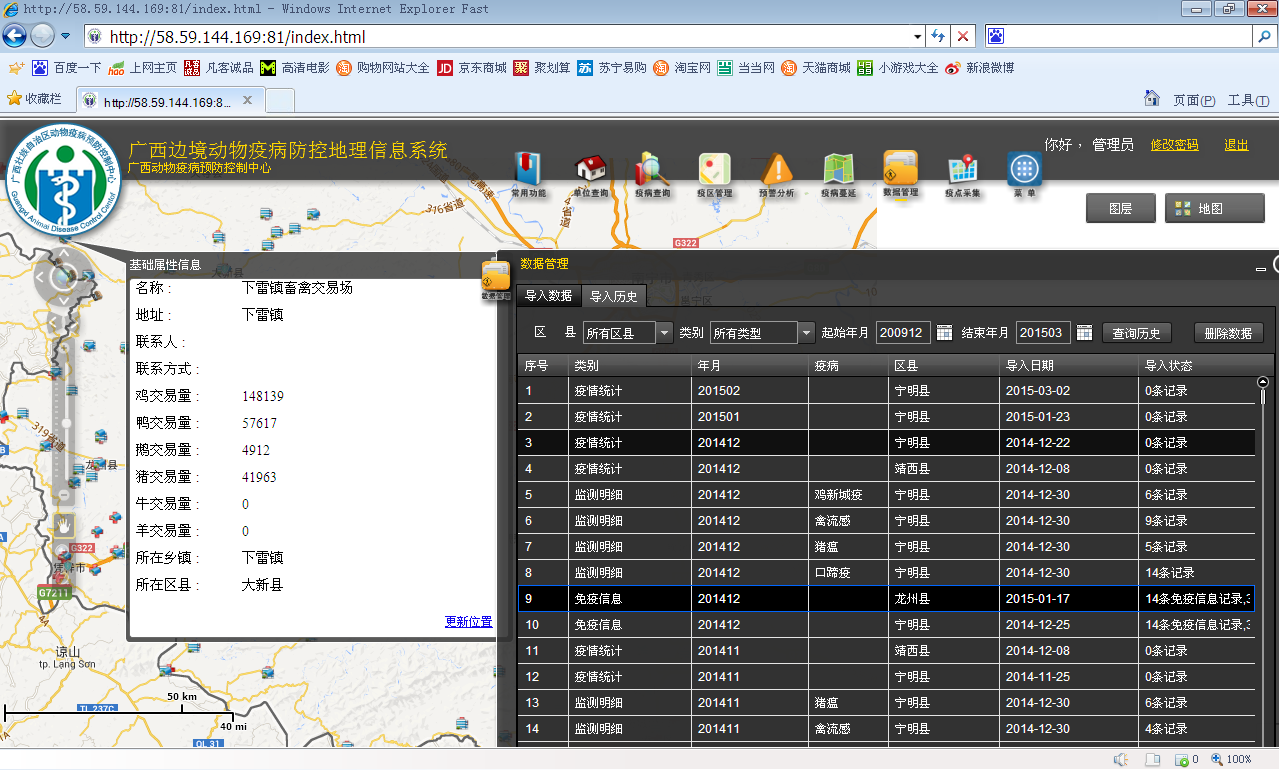Click the 修改密码 link
The width and height of the screenshot is (1279, 770).
pos(1174,145)
